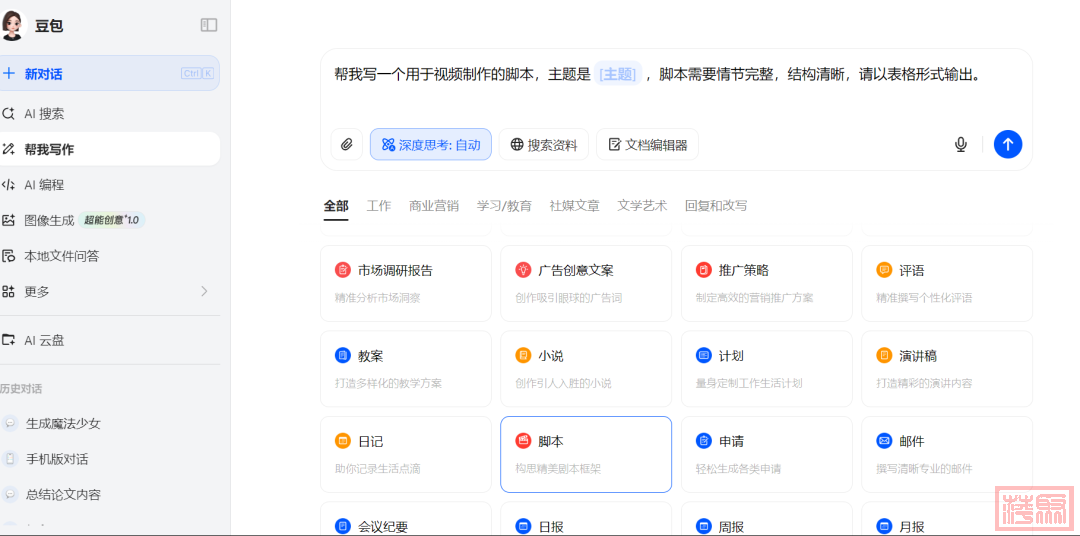
Task: Open the 总结论文内容 history conversation
Action: 110,495
